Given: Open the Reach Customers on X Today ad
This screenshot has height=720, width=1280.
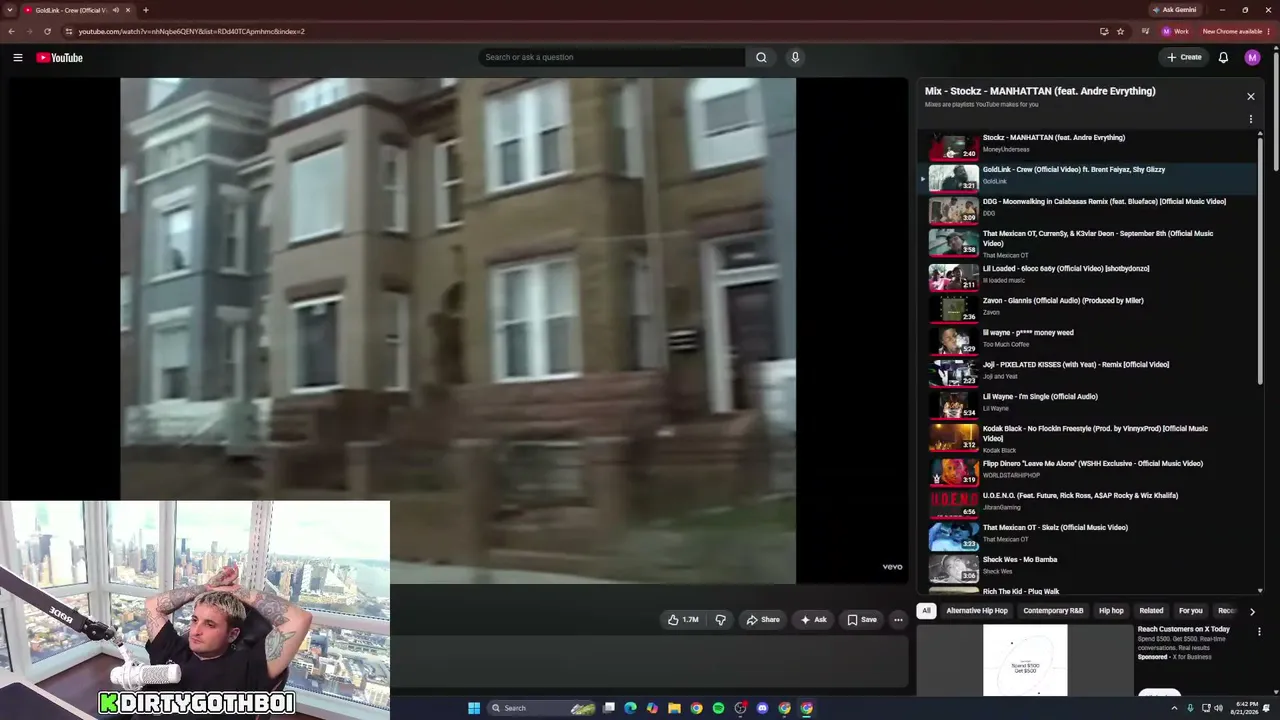Looking at the screenshot, I should pos(1184,629).
